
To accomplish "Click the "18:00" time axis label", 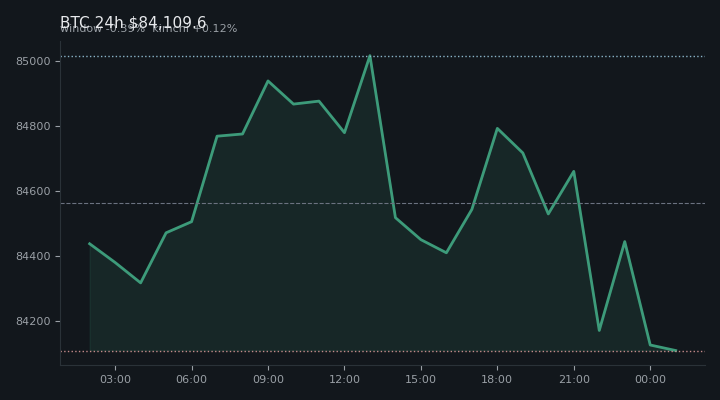I will (497, 379).
